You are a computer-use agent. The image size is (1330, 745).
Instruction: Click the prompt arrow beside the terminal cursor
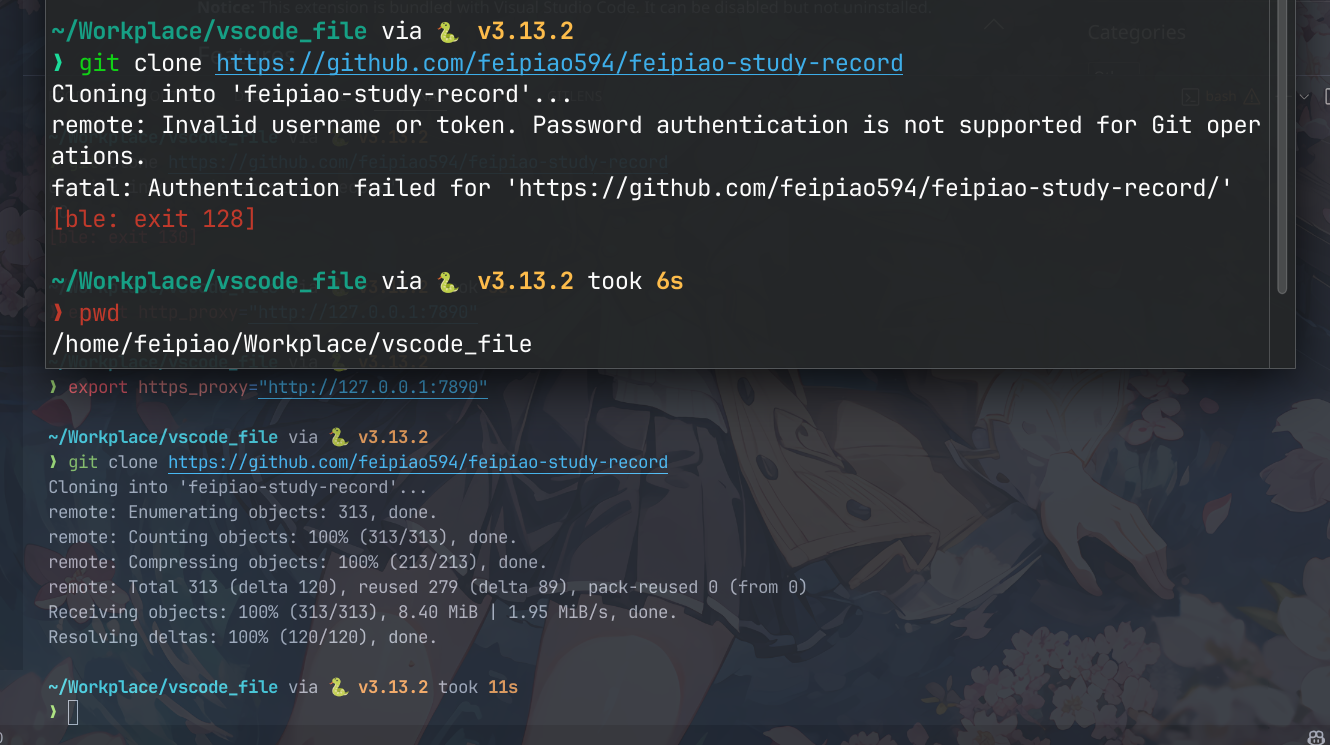tap(53, 711)
